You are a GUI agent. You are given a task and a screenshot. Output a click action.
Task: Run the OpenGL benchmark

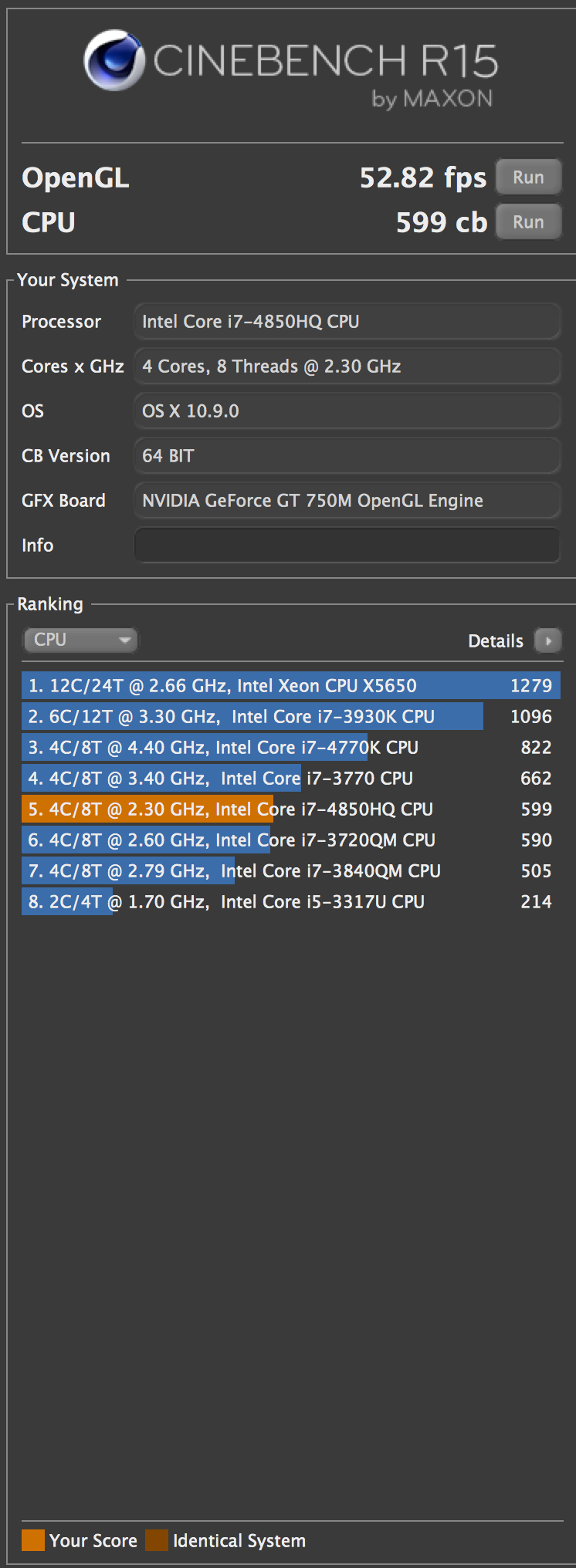528,177
